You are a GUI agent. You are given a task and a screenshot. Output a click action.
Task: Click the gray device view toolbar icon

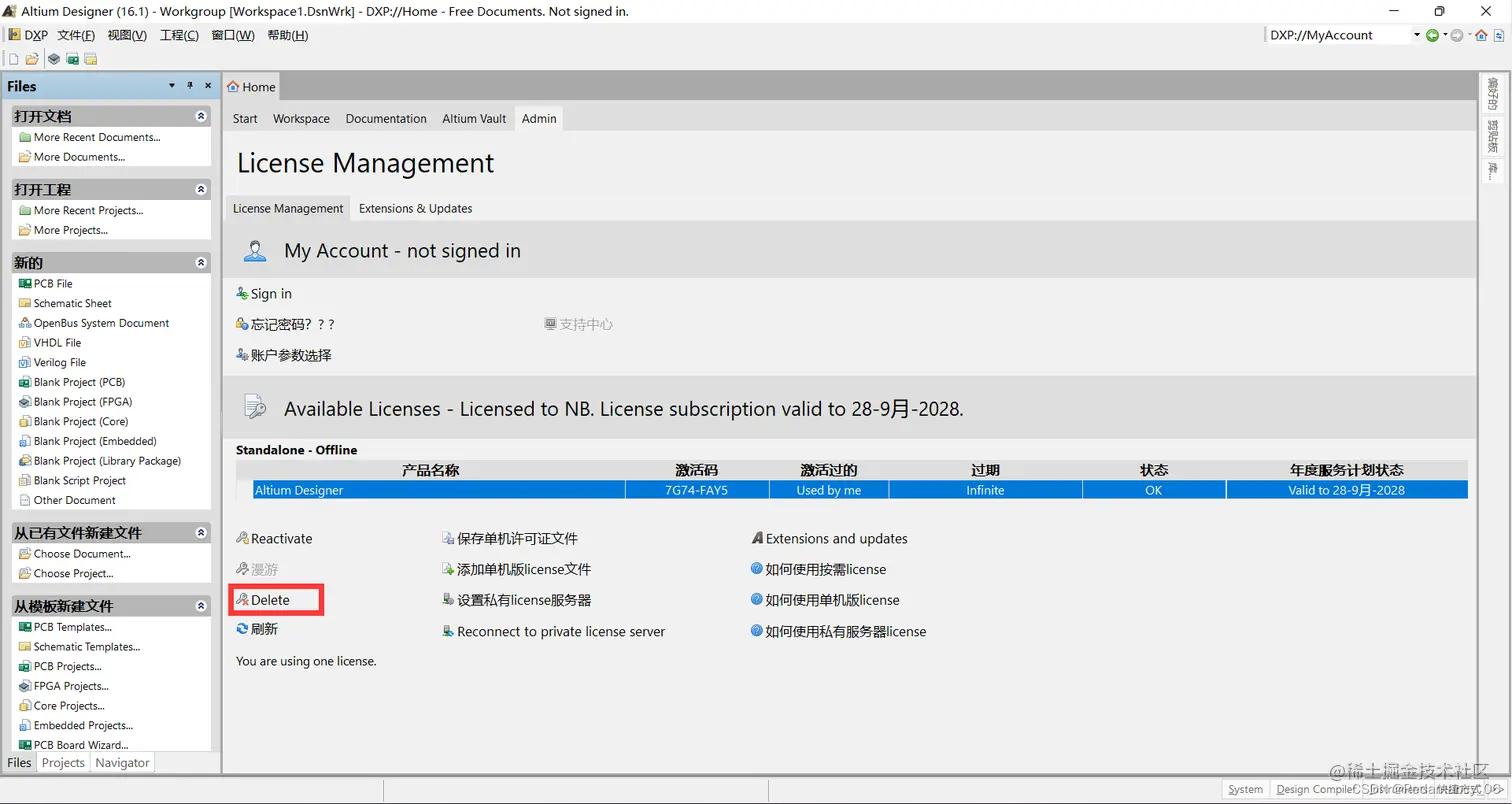point(54,59)
